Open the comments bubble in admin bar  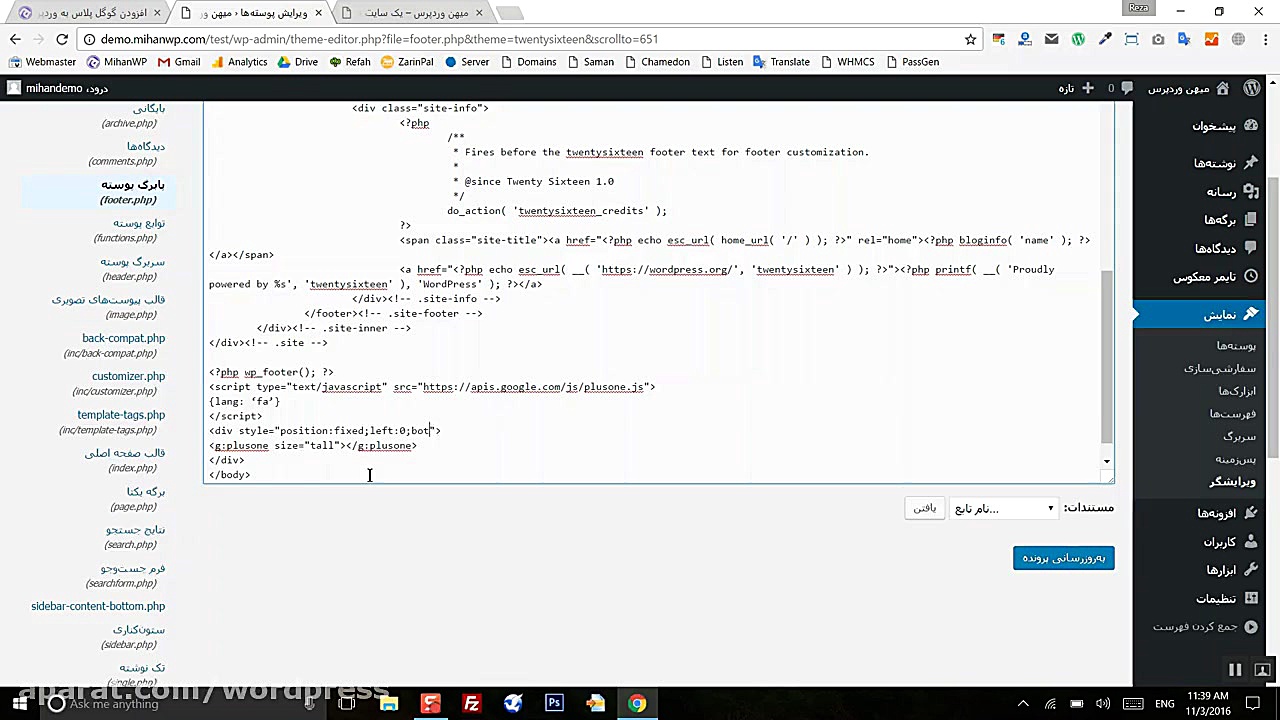point(1128,88)
